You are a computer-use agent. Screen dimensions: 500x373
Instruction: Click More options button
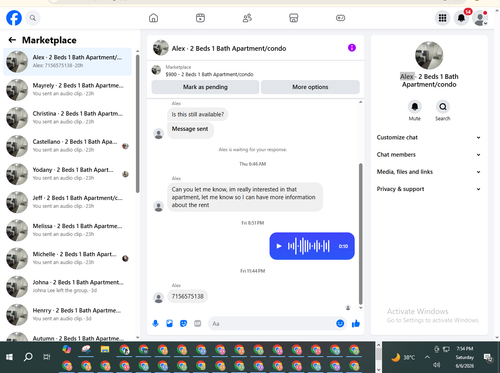(x=310, y=87)
